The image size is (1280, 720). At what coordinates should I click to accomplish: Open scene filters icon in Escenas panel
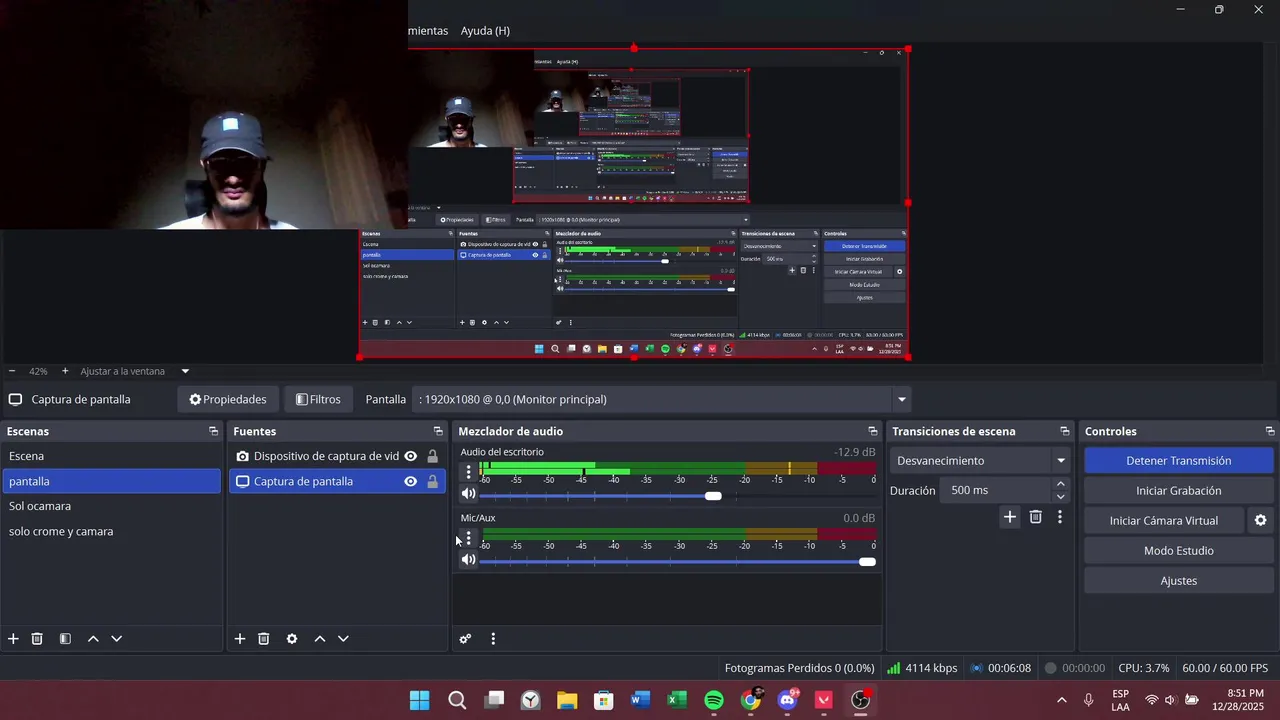click(65, 639)
